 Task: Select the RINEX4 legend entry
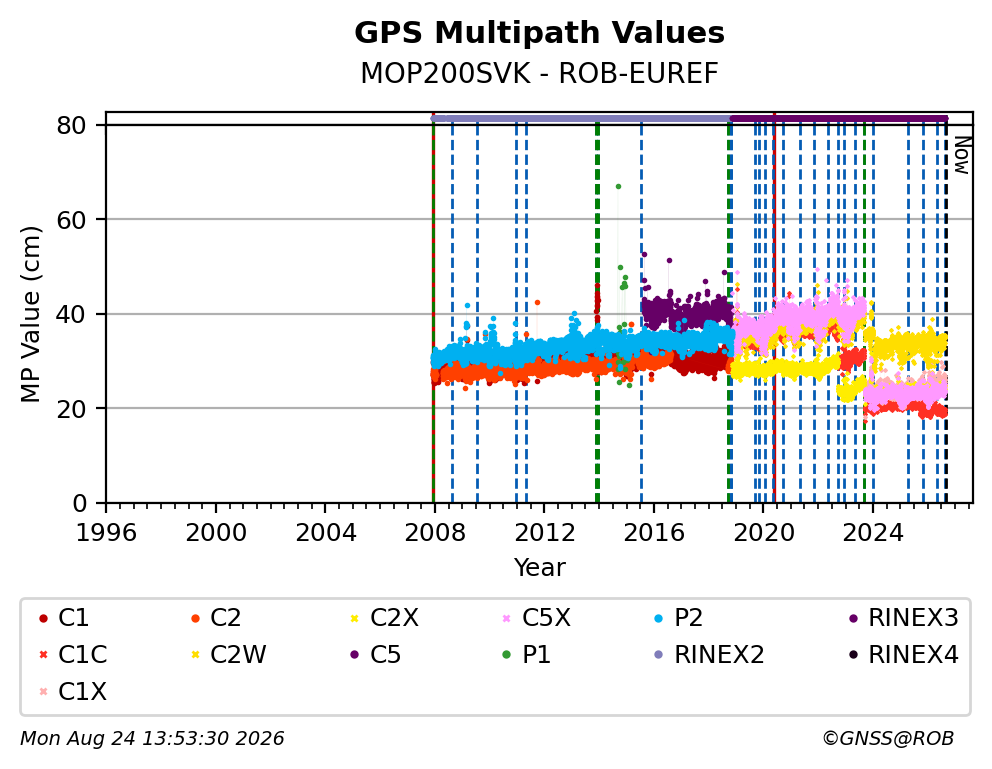click(903, 655)
